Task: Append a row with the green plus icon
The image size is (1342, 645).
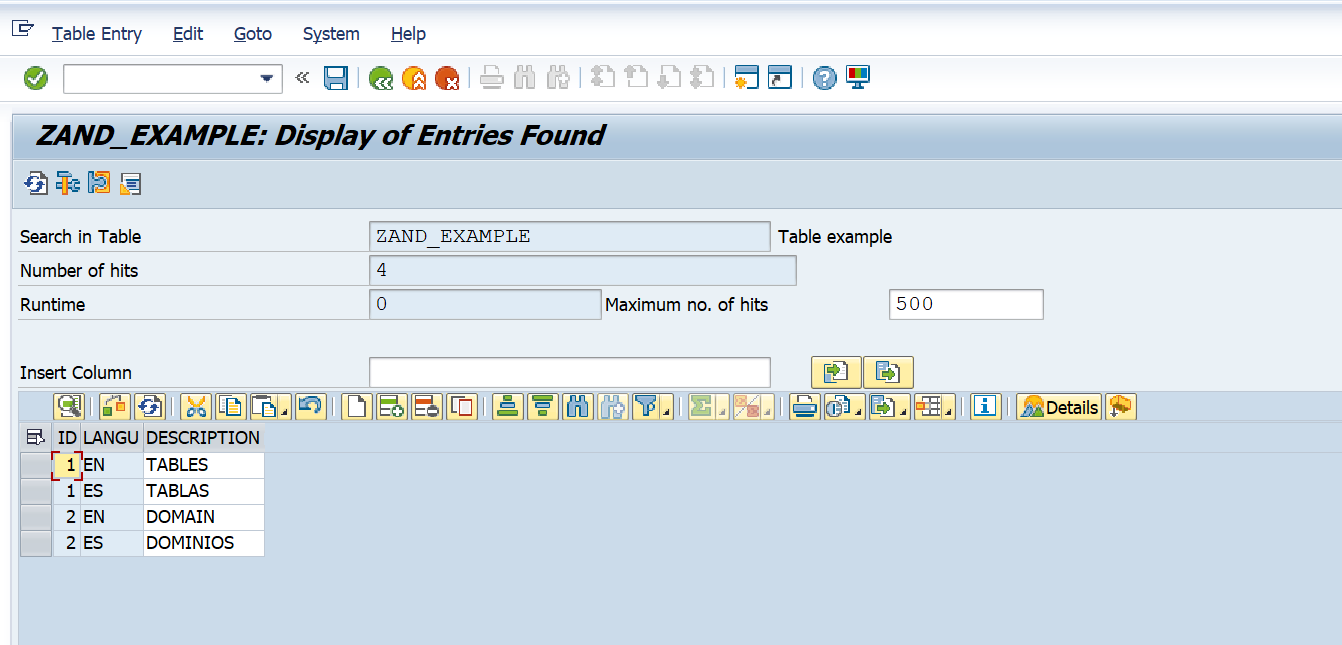Action: point(392,406)
